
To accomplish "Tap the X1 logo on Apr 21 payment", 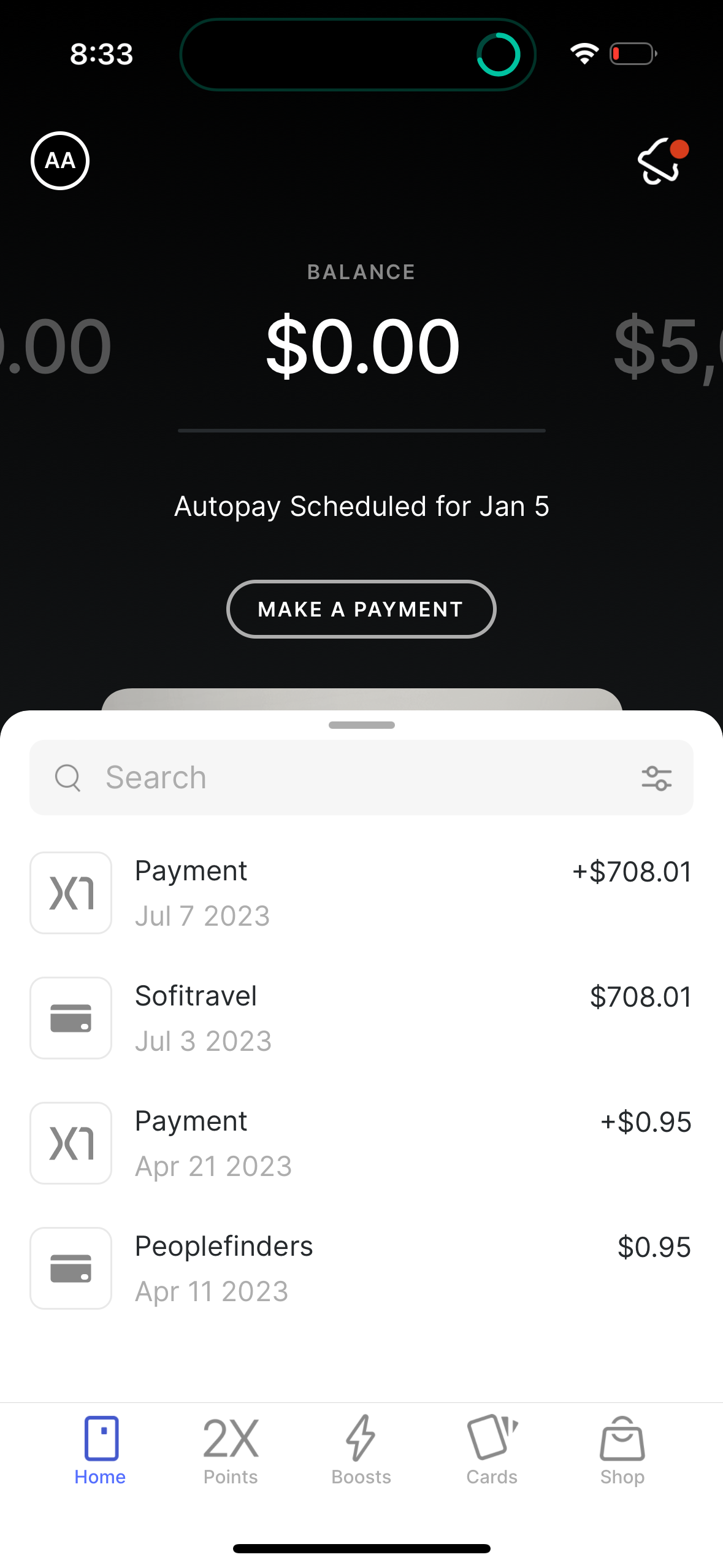I will point(71,1143).
